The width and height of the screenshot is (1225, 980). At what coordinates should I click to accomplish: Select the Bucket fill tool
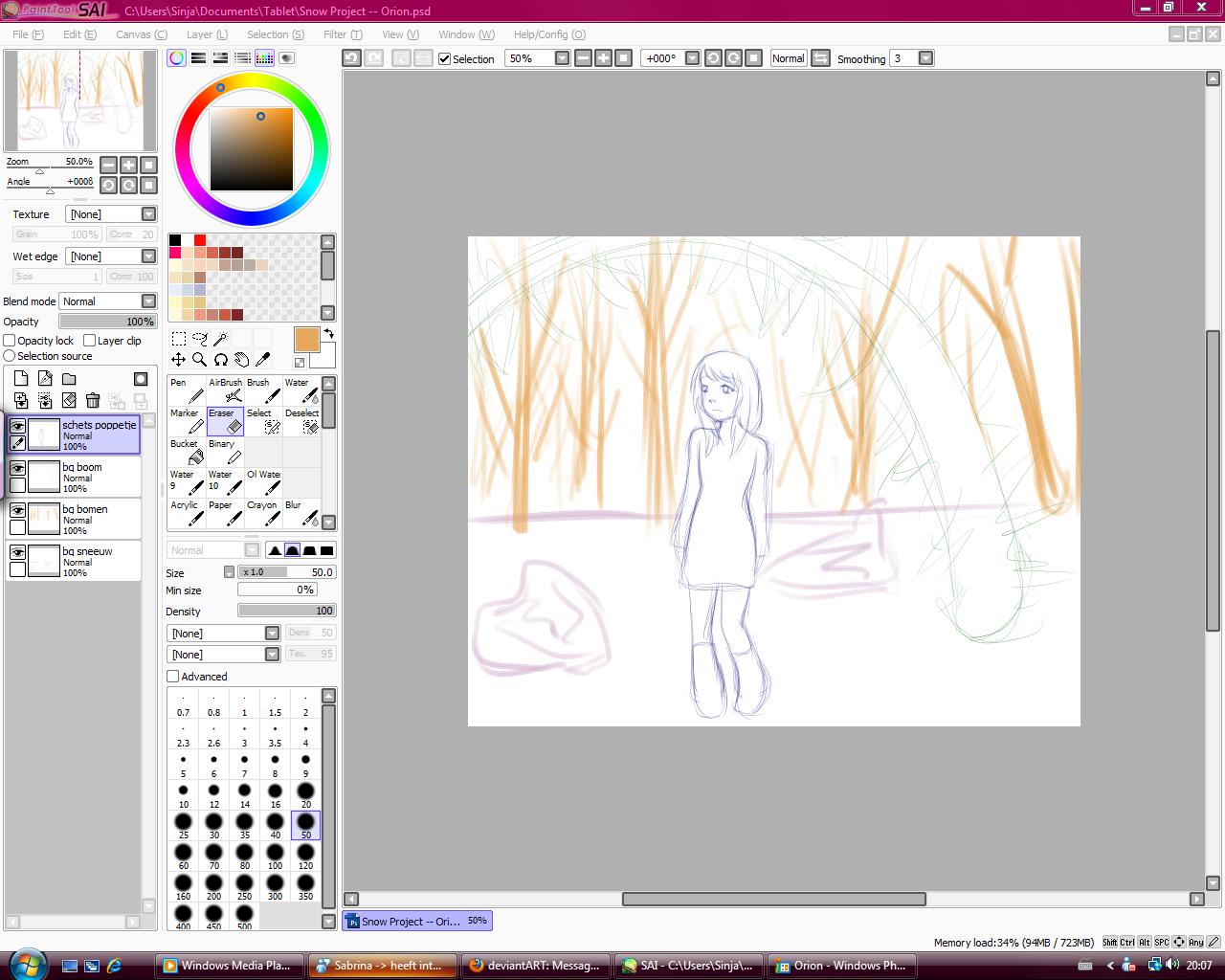187,452
